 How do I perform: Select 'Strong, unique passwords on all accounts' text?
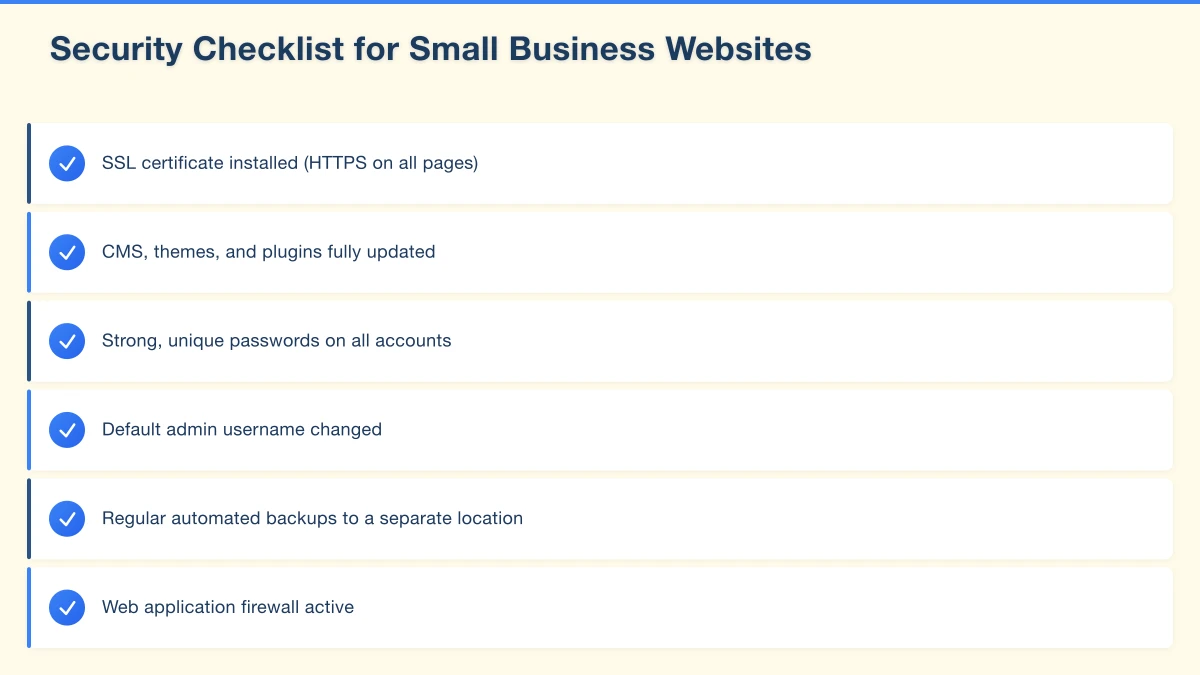coord(276,341)
